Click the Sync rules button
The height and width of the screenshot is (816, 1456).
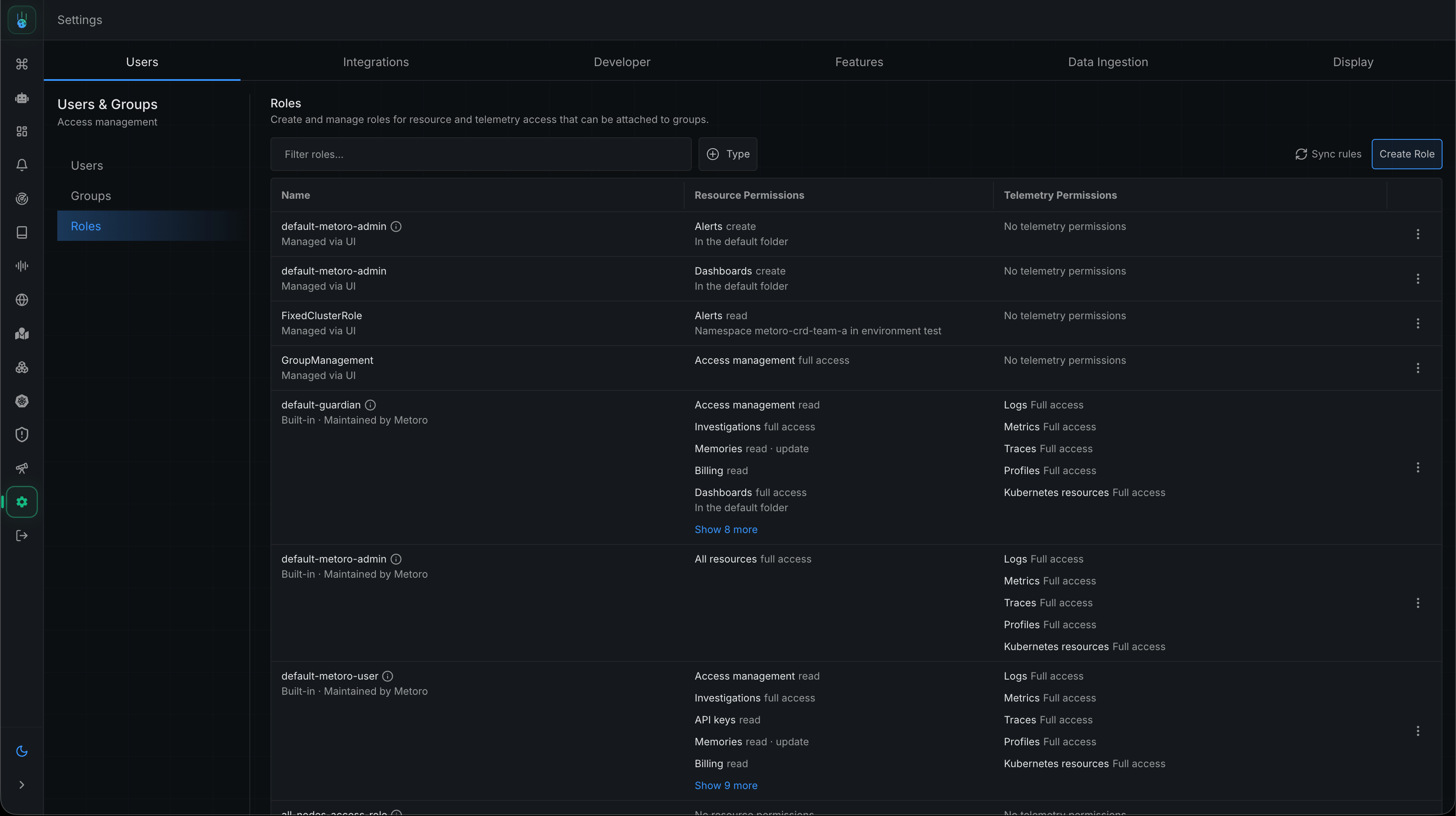pos(1328,154)
